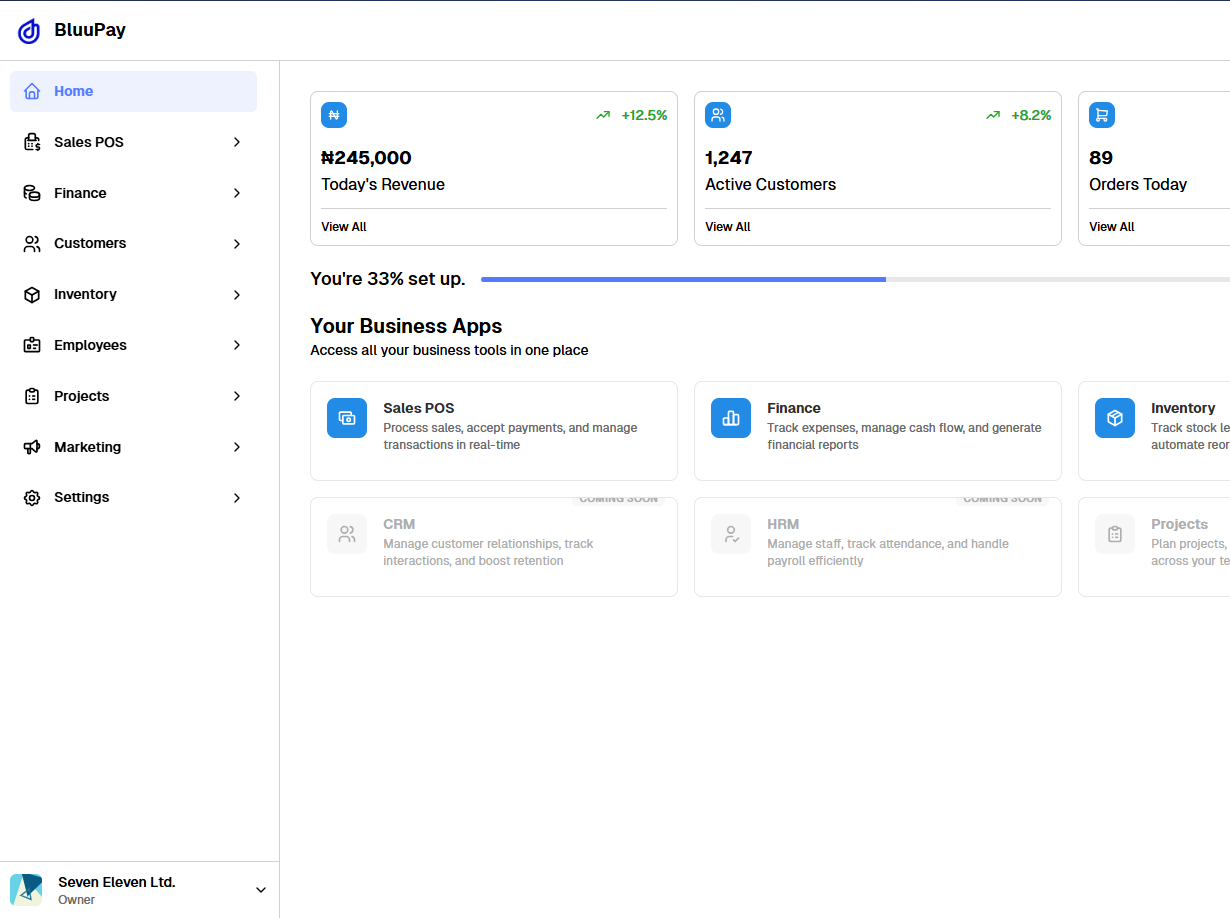Open the Seven Eleven Ltd. account dropdown

point(261,890)
